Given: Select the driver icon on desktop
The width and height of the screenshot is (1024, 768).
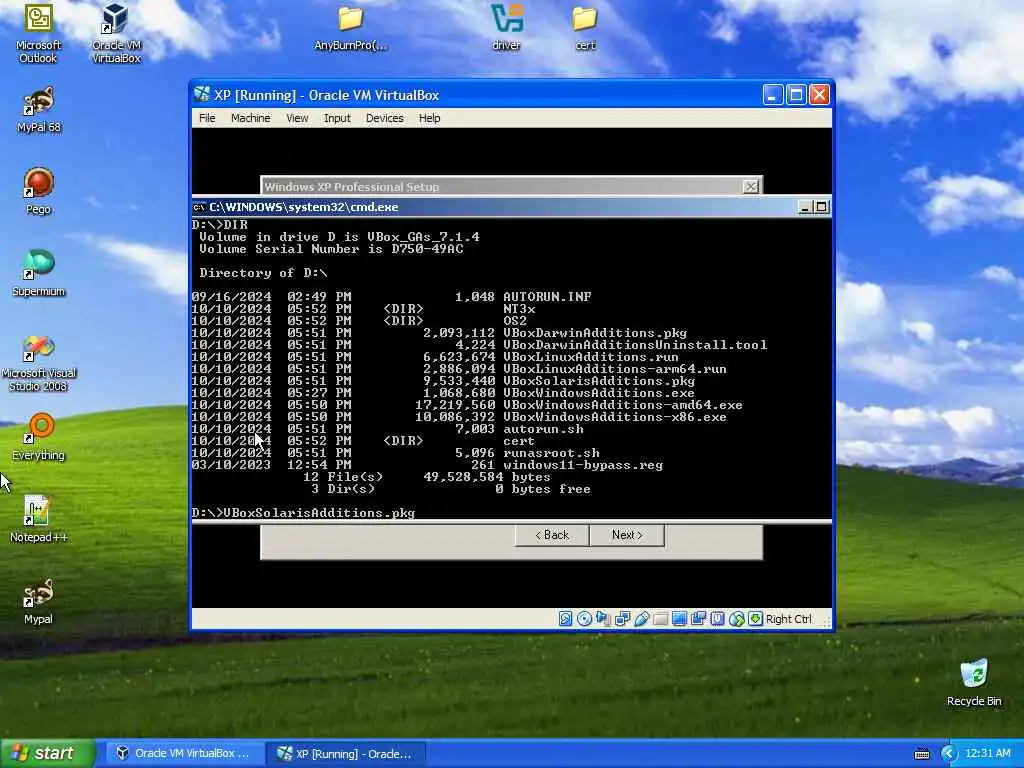Looking at the screenshot, I should pyautogui.click(x=507, y=28).
